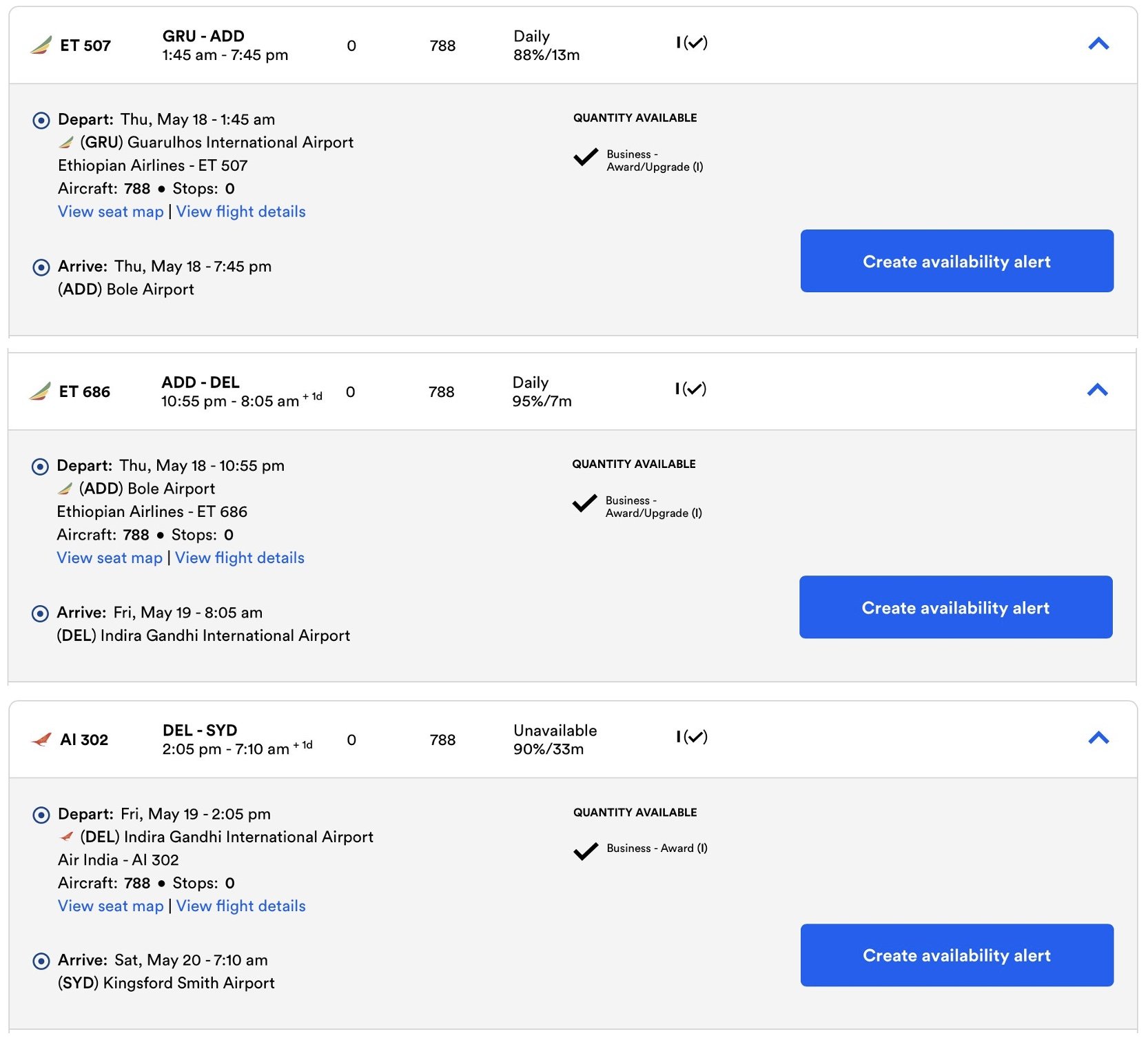View flight details for ET 686

tap(240, 558)
